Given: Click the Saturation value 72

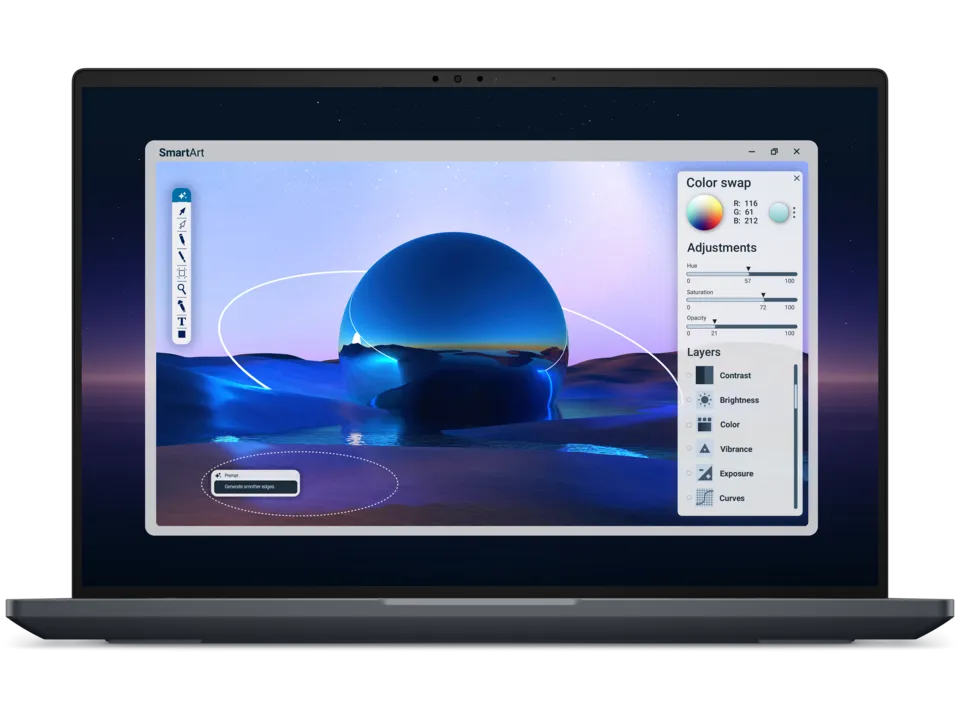Looking at the screenshot, I should pyautogui.click(x=763, y=307).
